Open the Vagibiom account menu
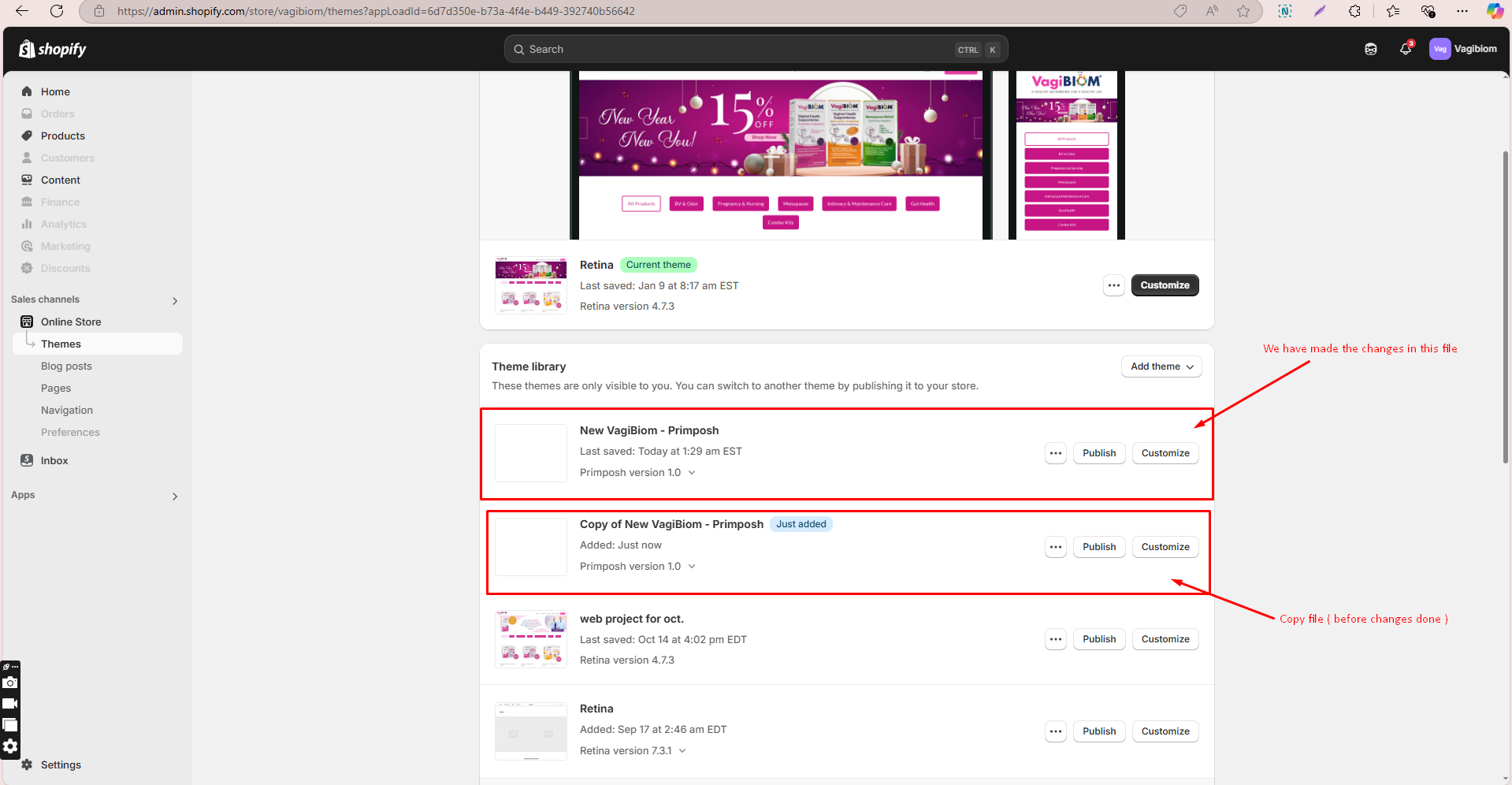1512x785 pixels. tap(1463, 49)
